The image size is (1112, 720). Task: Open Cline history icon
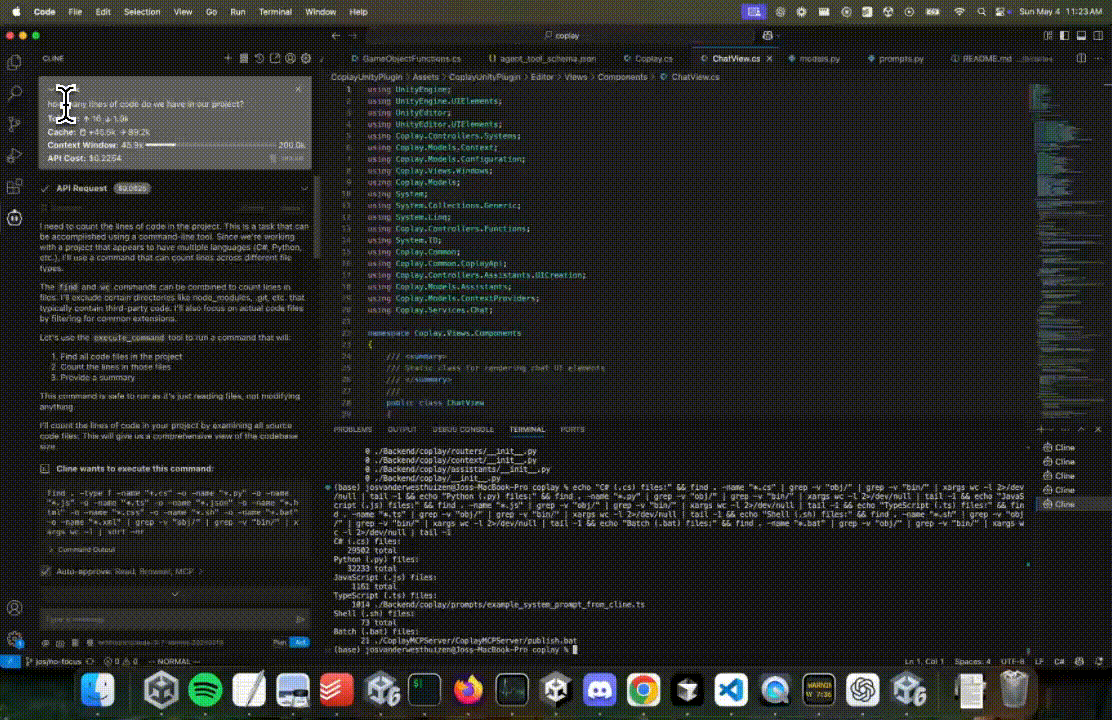[x=259, y=59]
